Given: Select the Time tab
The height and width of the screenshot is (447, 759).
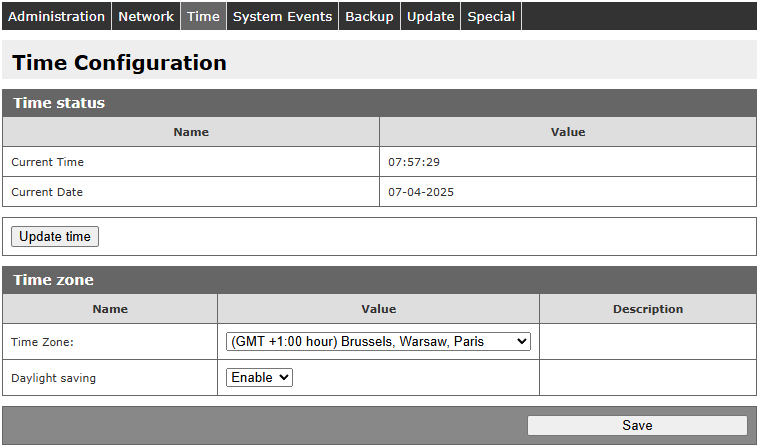Looking at the screenshot, I should (203, 16).
